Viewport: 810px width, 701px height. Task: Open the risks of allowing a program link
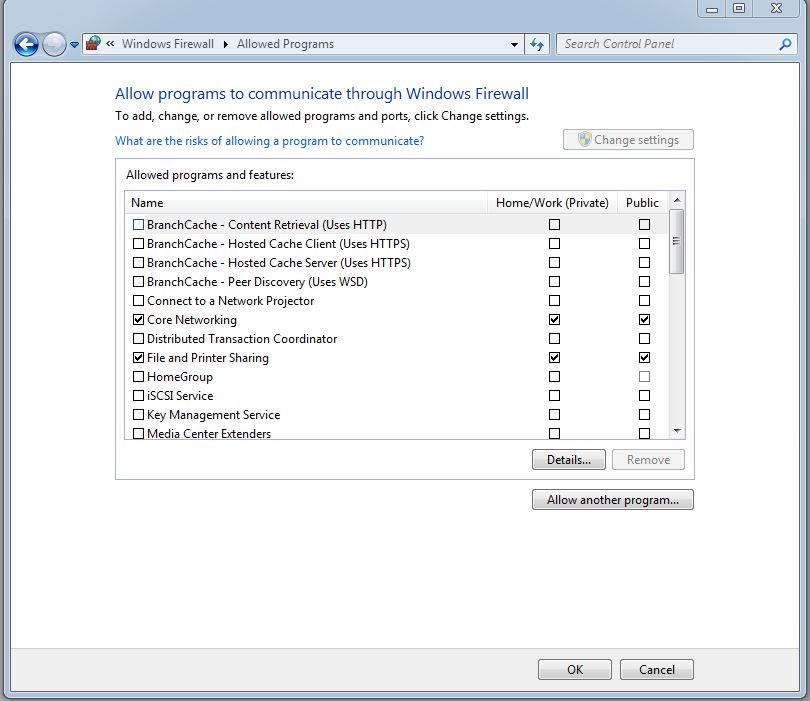[269, 141]
